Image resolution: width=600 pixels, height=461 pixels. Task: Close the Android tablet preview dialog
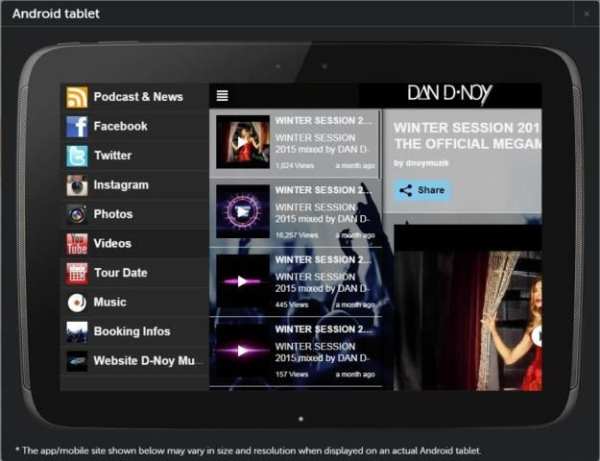(x=587, y=14)
